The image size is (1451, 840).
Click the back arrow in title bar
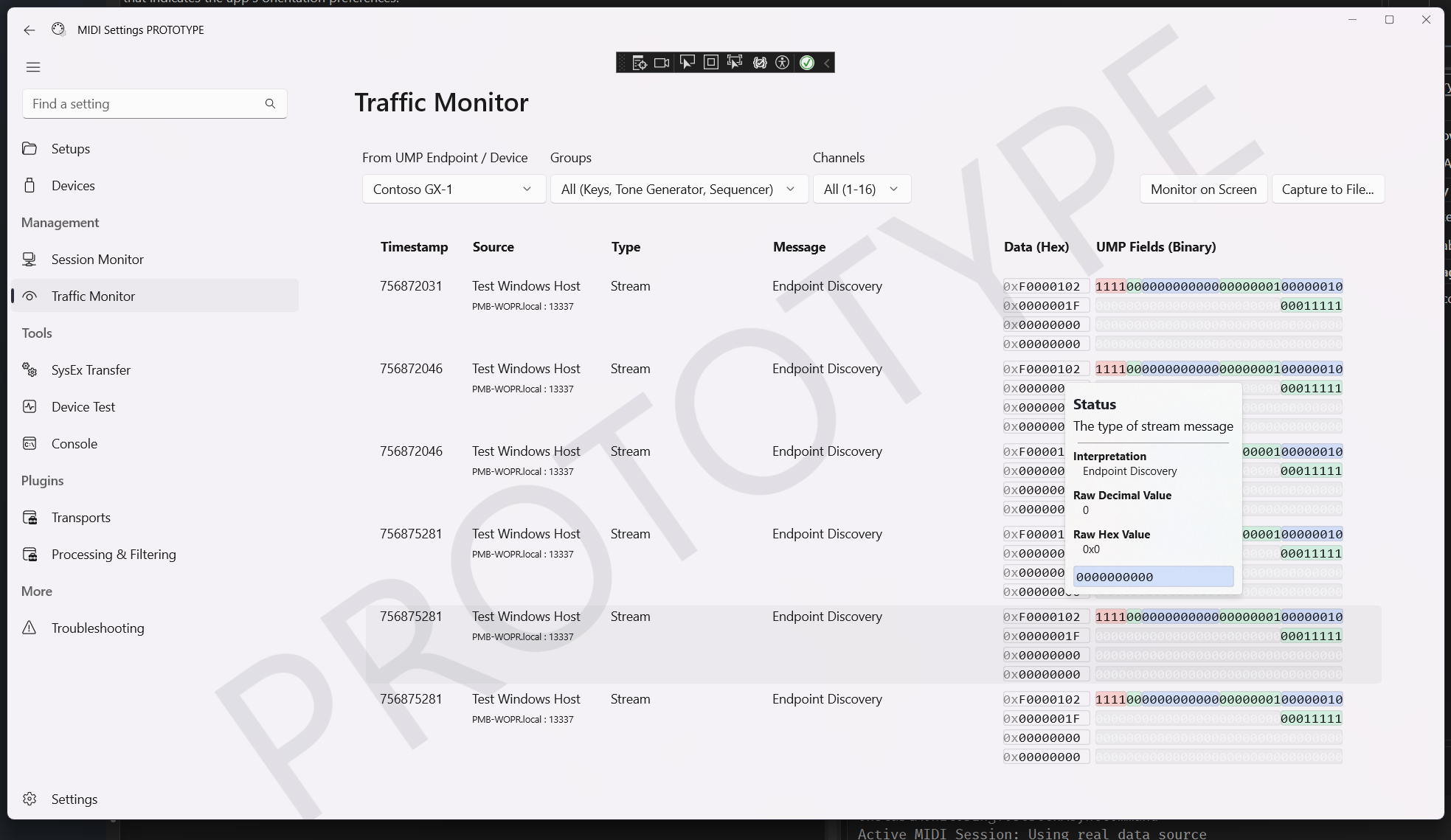point(29,30)
